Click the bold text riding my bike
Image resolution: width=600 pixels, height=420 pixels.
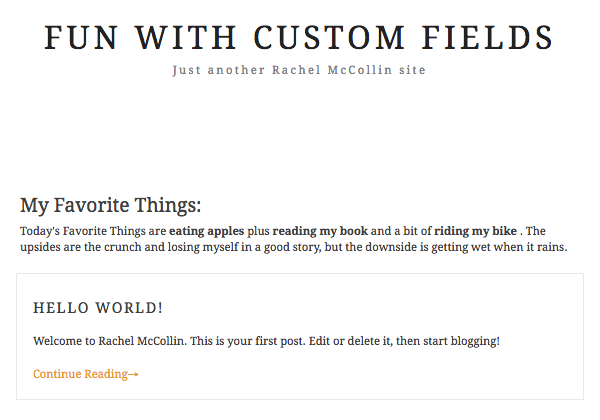pyautogui.click(x=477, y=231)
